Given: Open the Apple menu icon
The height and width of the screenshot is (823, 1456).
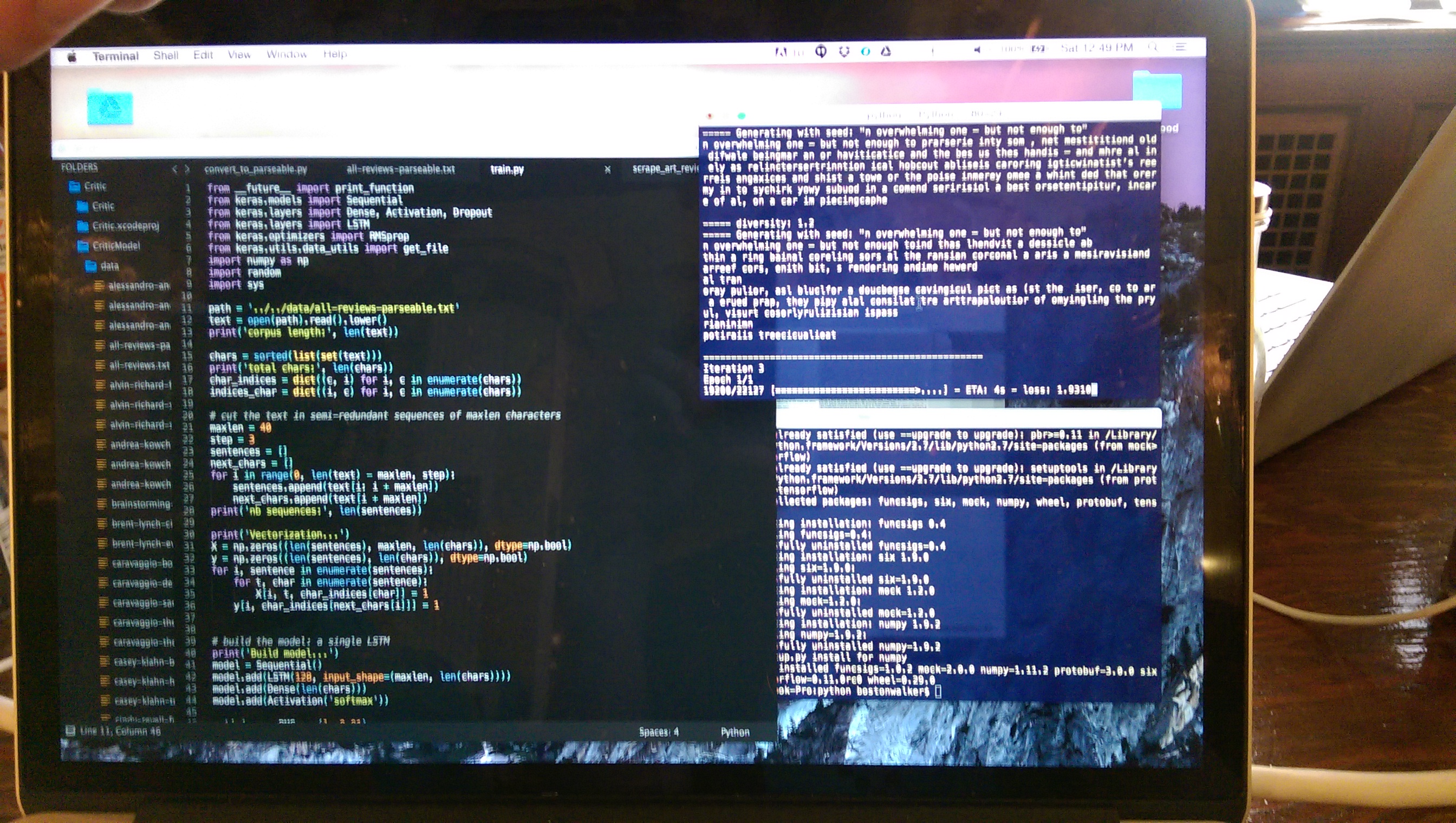Looking at the screenshot, I should pos(72,57).
